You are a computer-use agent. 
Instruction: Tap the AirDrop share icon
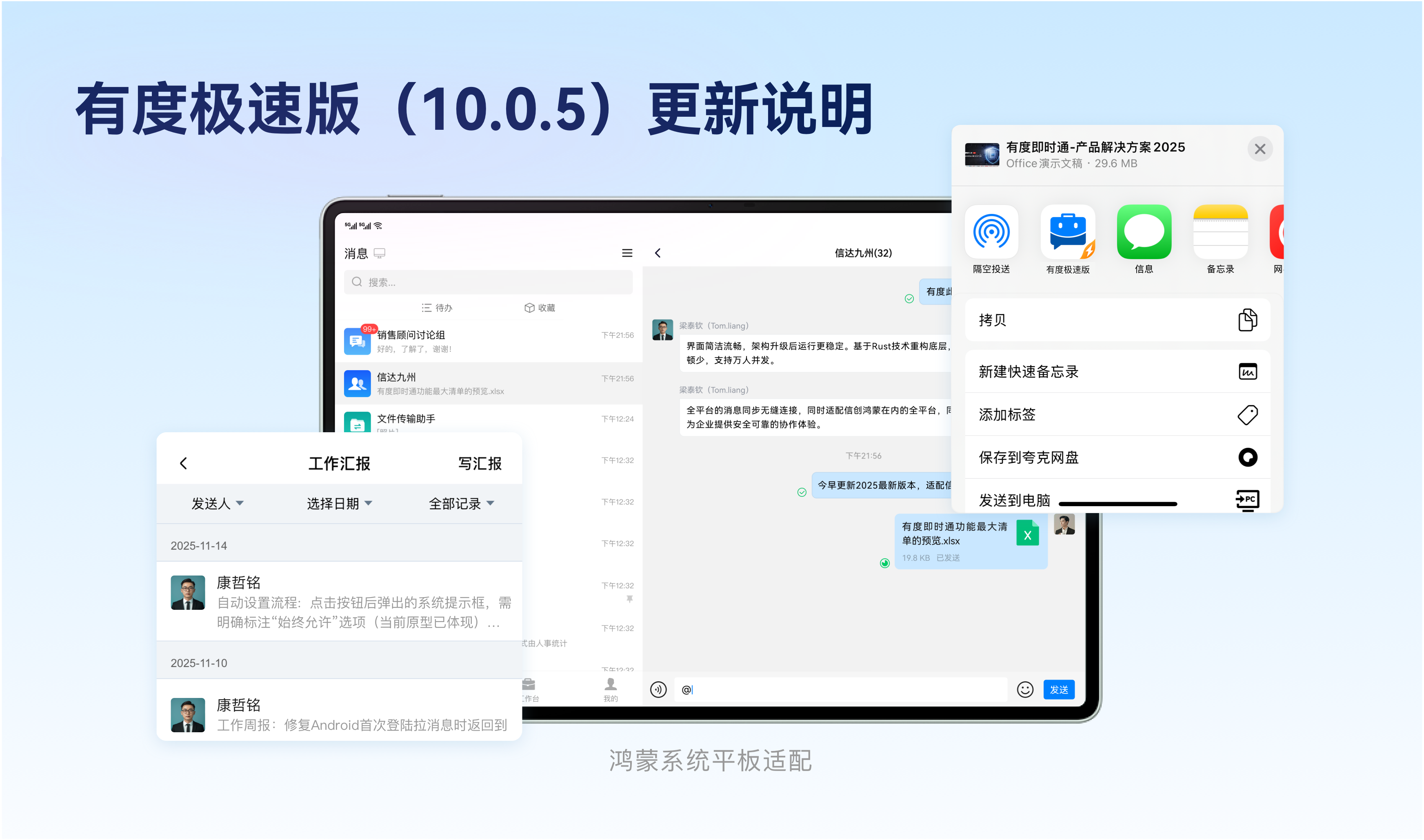point(991,232)
